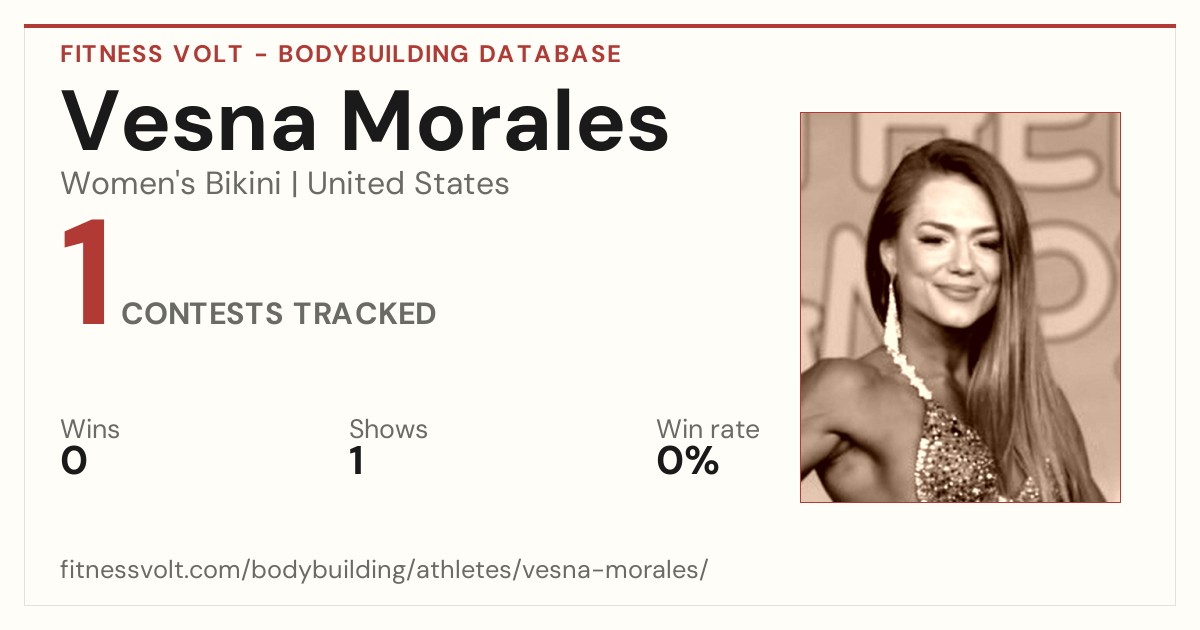
Task: Click the United States country label
Action: [x=408, y=184]
